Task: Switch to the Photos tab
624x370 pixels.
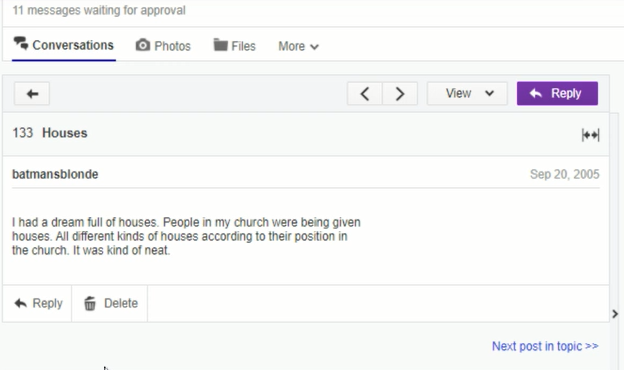Action: click(x=163, y=46)
